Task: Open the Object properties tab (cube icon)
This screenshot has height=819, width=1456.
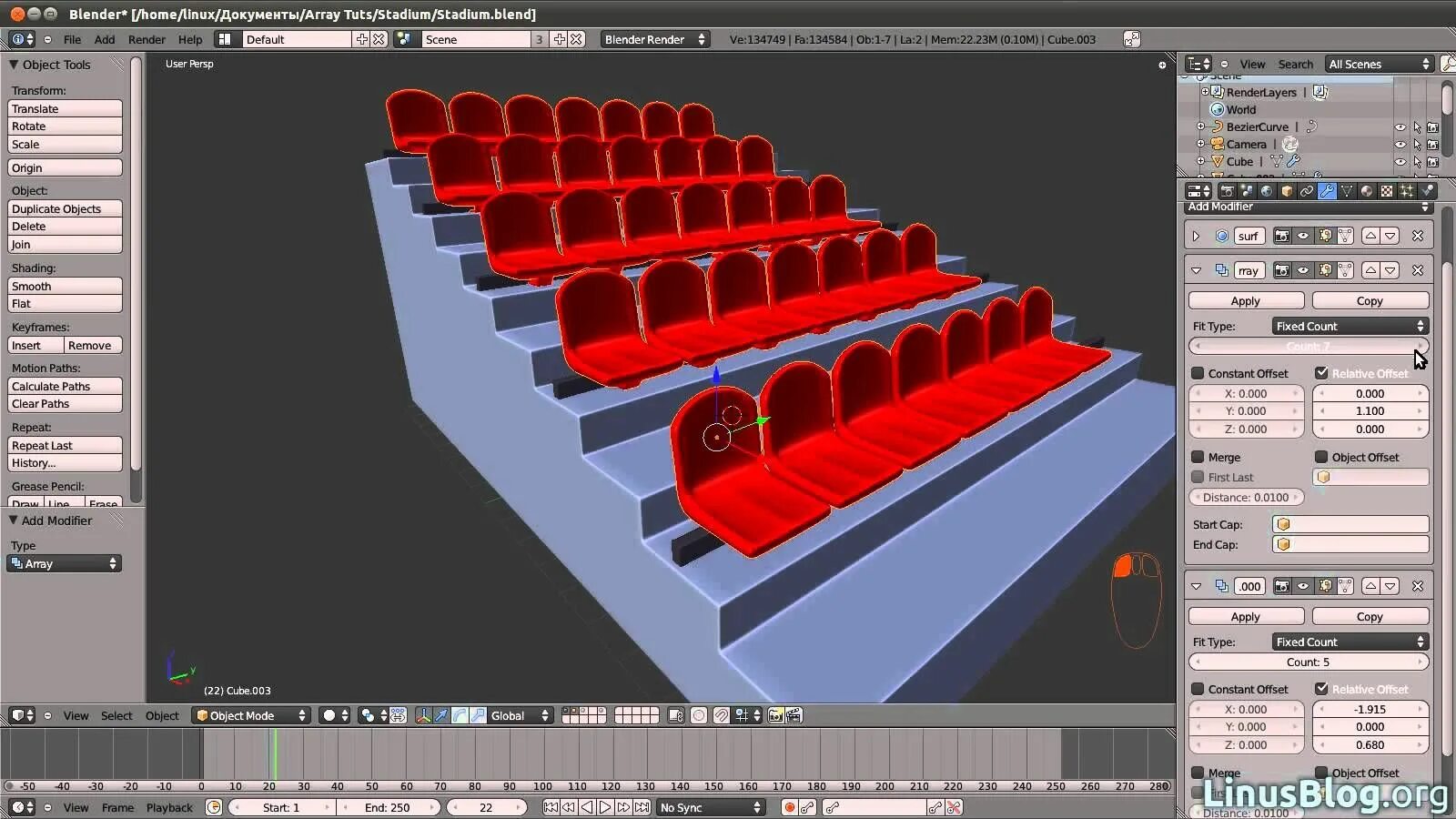Action: click(1287, 191)
